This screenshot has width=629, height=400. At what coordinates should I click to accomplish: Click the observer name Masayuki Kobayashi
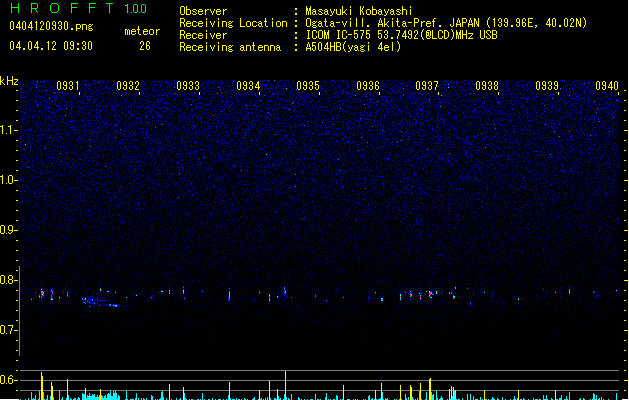(x=359, y=11)
